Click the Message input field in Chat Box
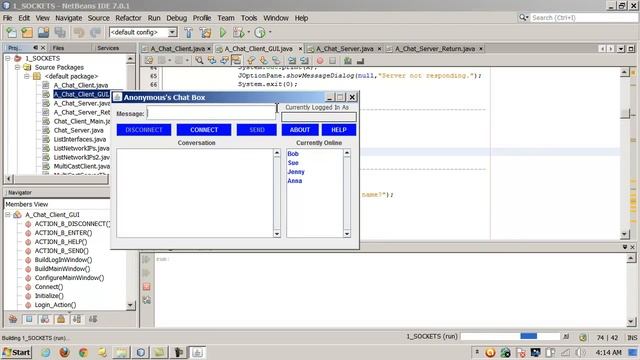The width and height of the screenshot is (640, 360). coord(211,113)
